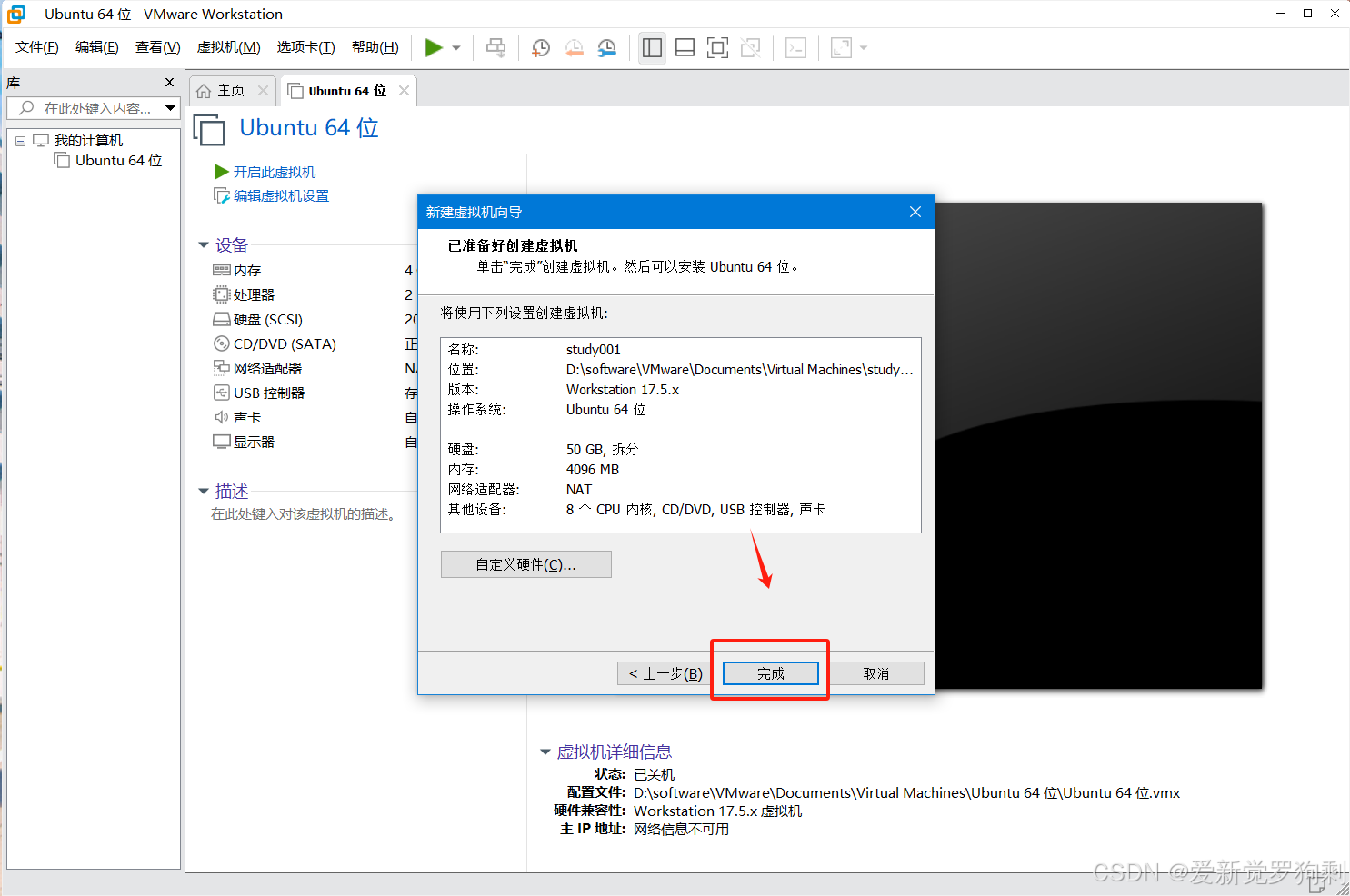
Task: Take a snapshot with the clock-plus icon
Action: (x=541, y=47)
